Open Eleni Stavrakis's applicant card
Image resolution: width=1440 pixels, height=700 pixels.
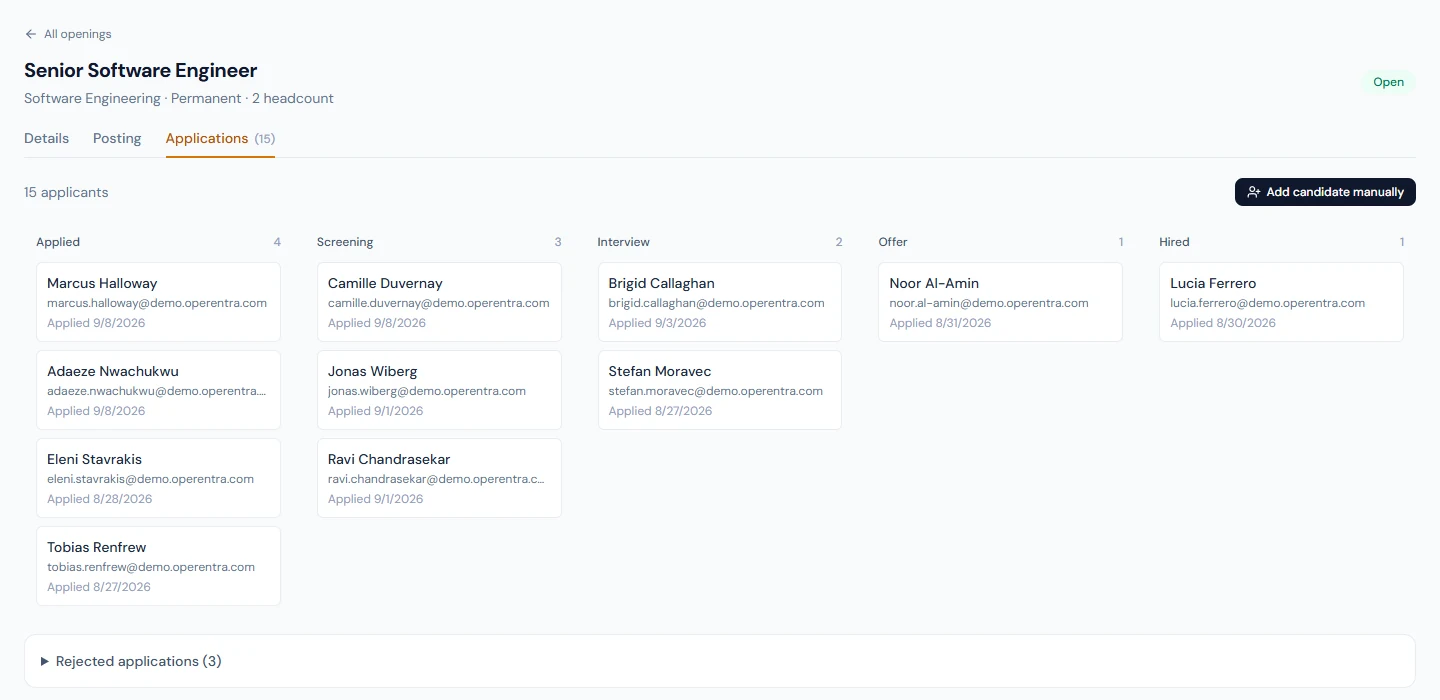(x=158, y=478)
